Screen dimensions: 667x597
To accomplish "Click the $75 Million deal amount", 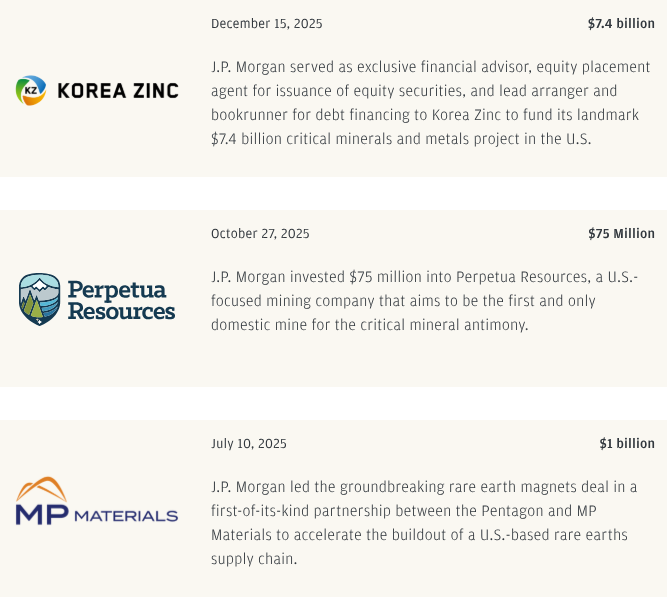I will click(x=621, y=234).
